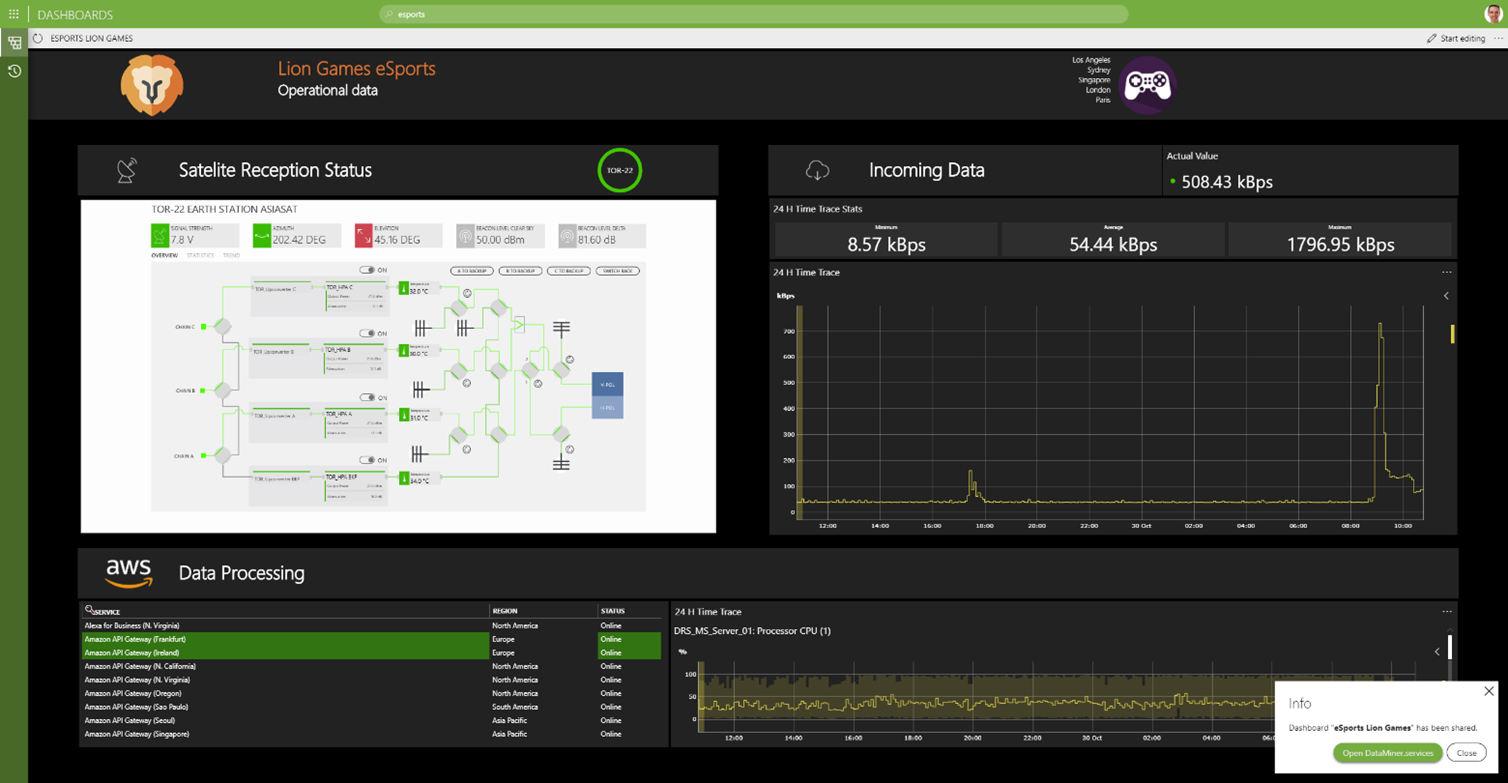This screenshot has width=1508, height=783.
Task: Open the options menu of the Data Processing 24 H Time Trace
Action: [x=1446, y=611]
